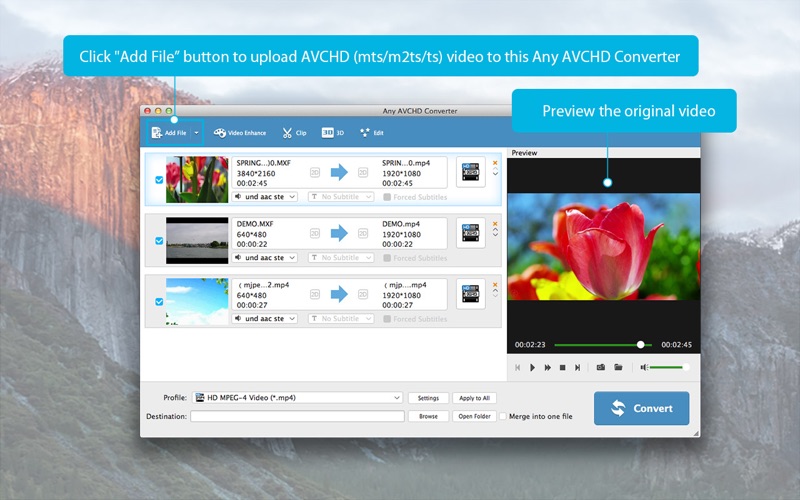Open the 3D settings tool
Viewport: 800px width, 500px height.
(x=333, y=133)
